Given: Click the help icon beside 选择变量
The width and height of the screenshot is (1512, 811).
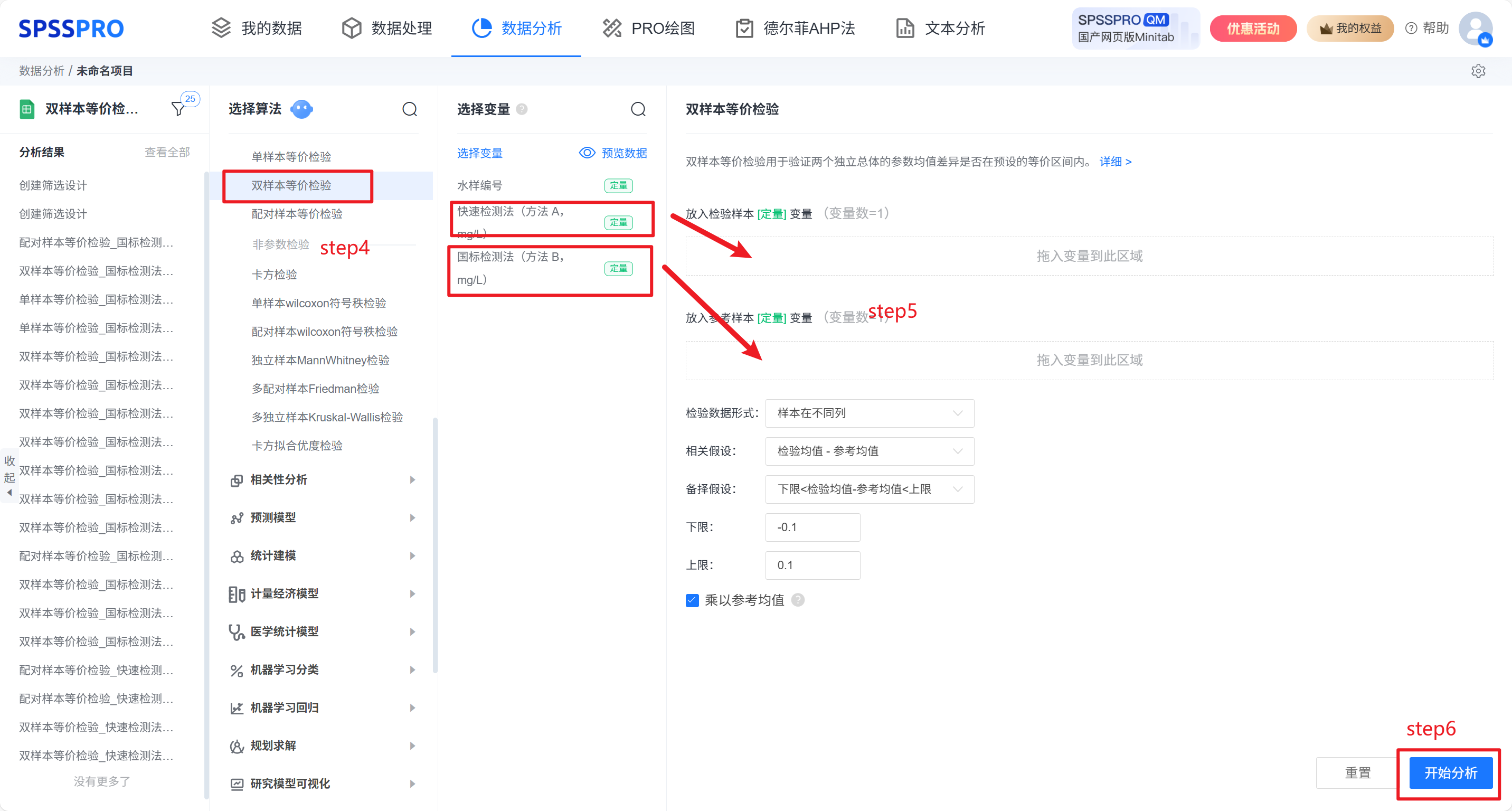Looking at the screenshot, I should [x=521, y=109].
